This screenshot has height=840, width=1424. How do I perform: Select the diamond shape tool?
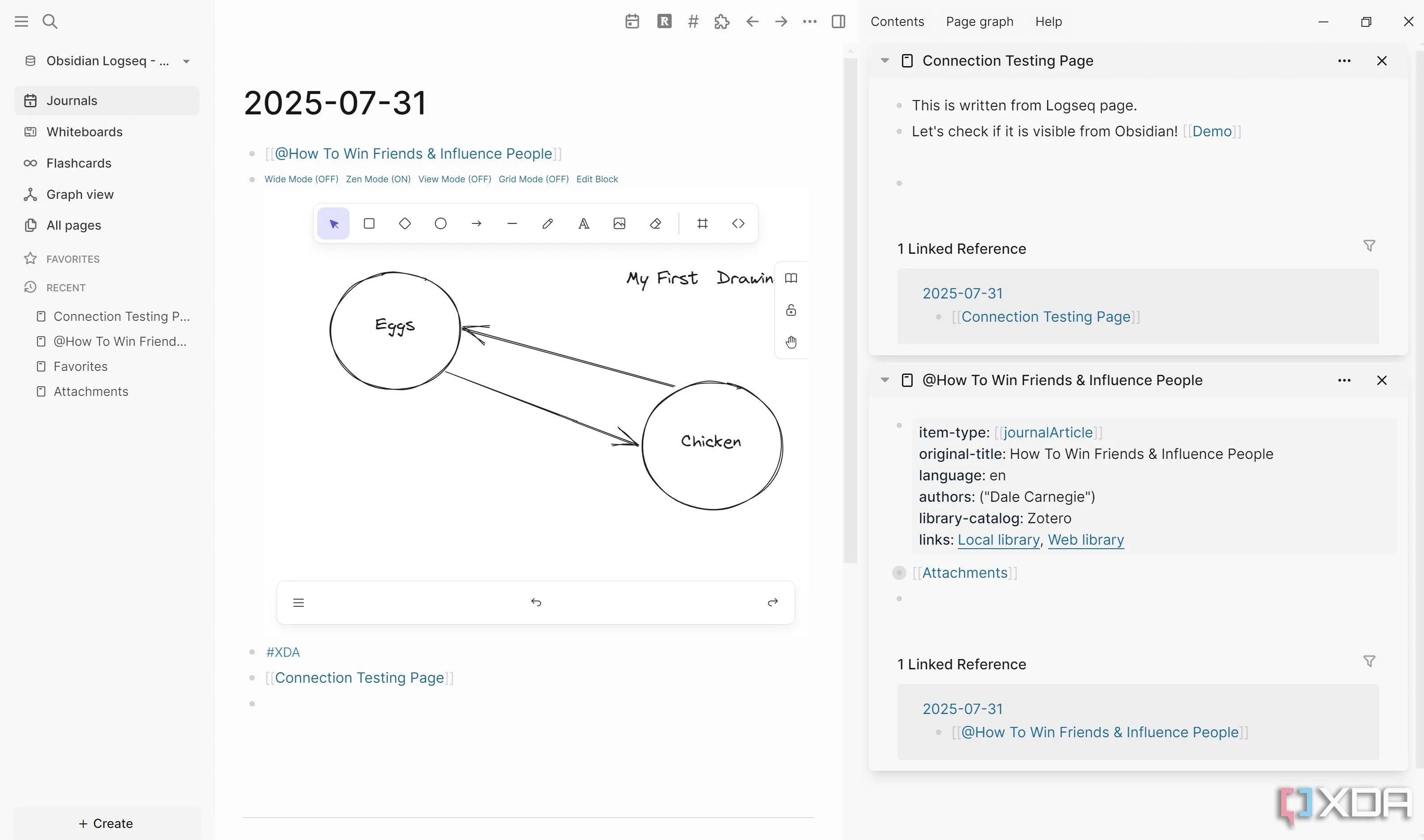click(405, 223)
